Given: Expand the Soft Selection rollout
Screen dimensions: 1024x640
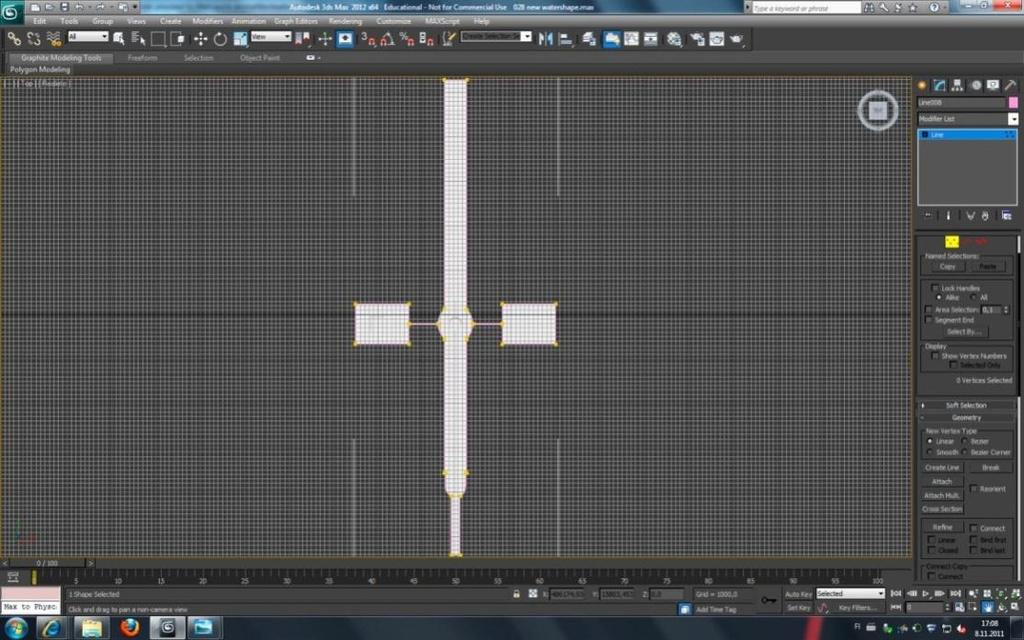Looking at the screenshot, I should click(966, 406).
